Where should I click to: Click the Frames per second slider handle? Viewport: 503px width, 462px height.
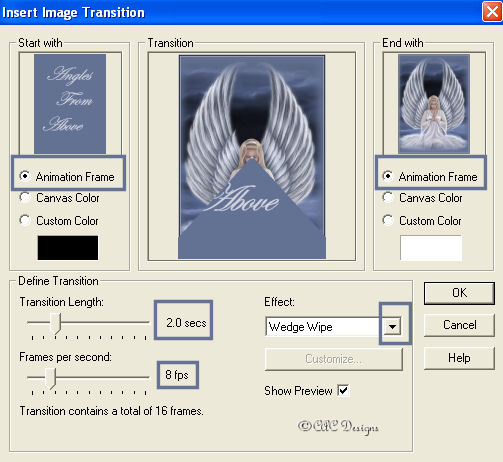point(51,378)
